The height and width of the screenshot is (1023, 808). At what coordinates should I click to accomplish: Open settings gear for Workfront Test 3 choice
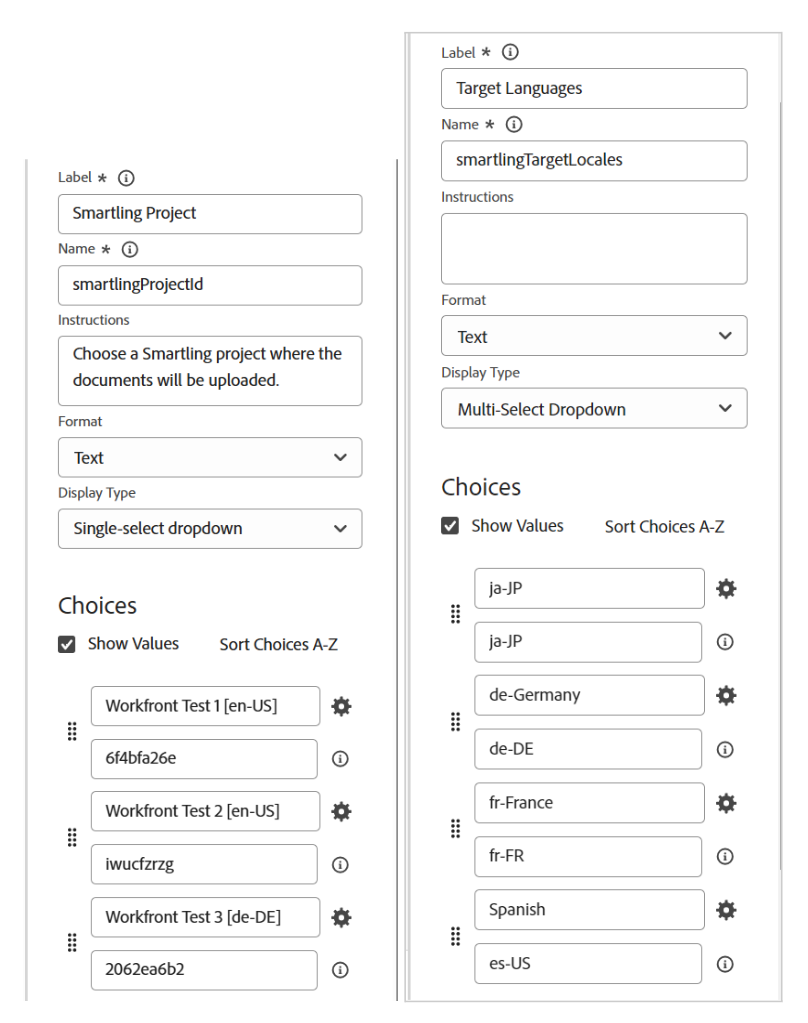[341, 917]
